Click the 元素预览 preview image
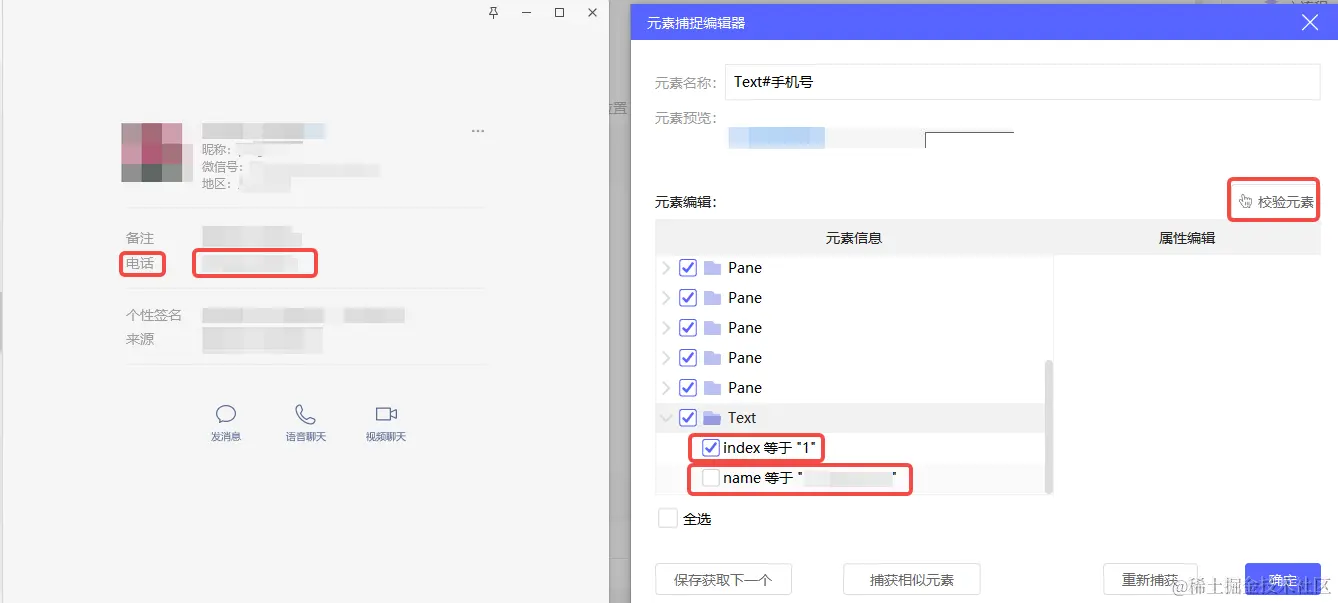The image size is (1338, 603). [x=870, y=138]
